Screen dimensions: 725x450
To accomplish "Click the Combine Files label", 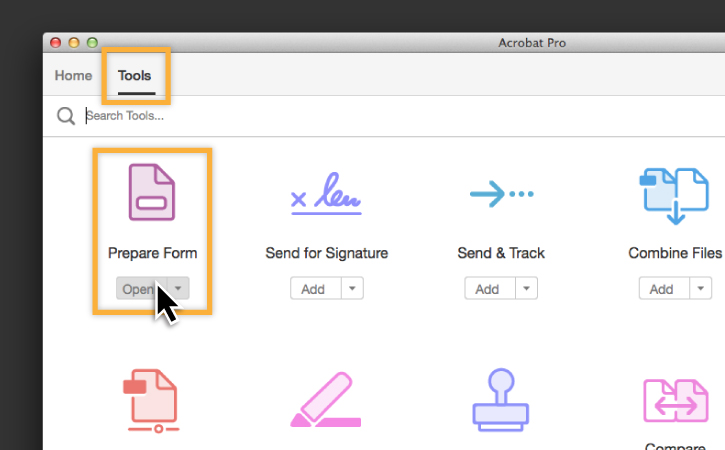I will click(x=675, y=253).
